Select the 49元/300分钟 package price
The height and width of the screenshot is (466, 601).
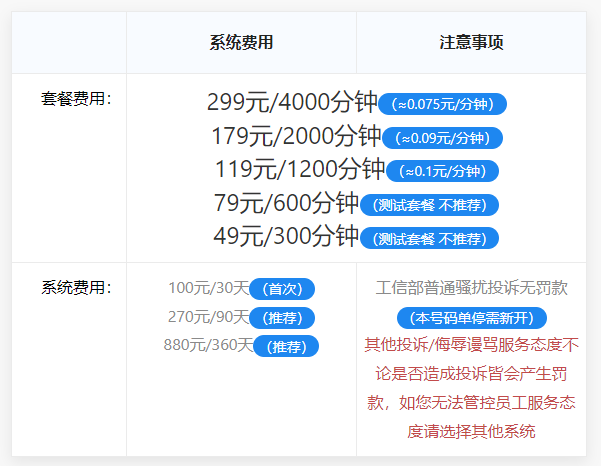click(x=286, y=235)
